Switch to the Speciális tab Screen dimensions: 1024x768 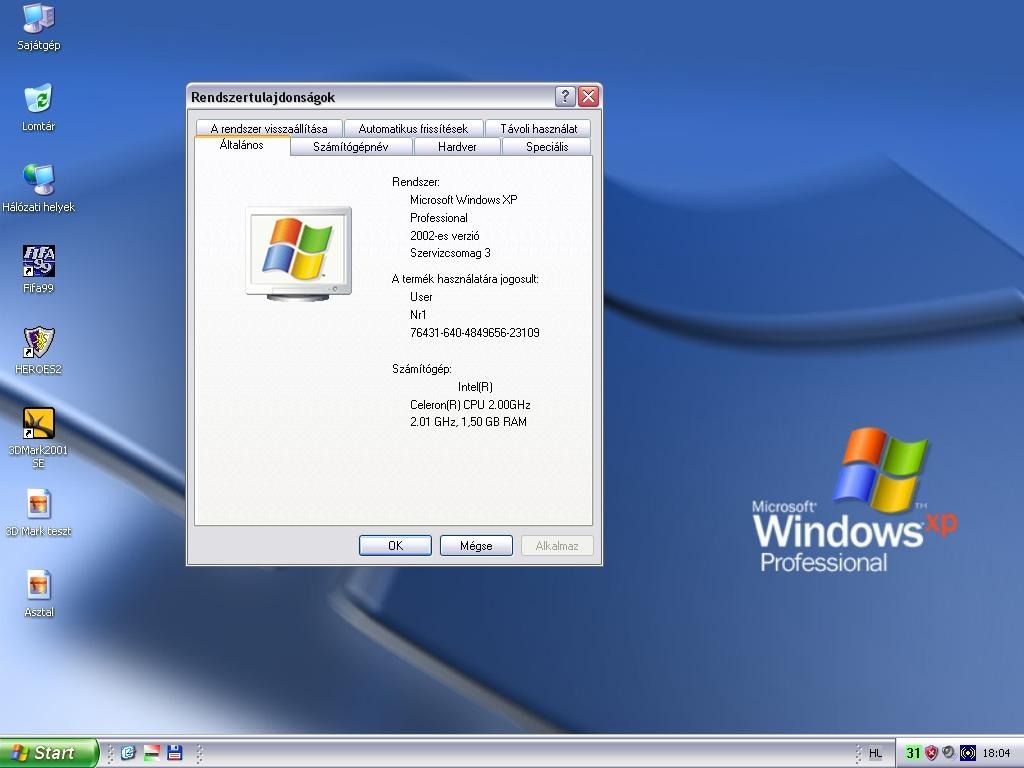(x=547, y=146)
